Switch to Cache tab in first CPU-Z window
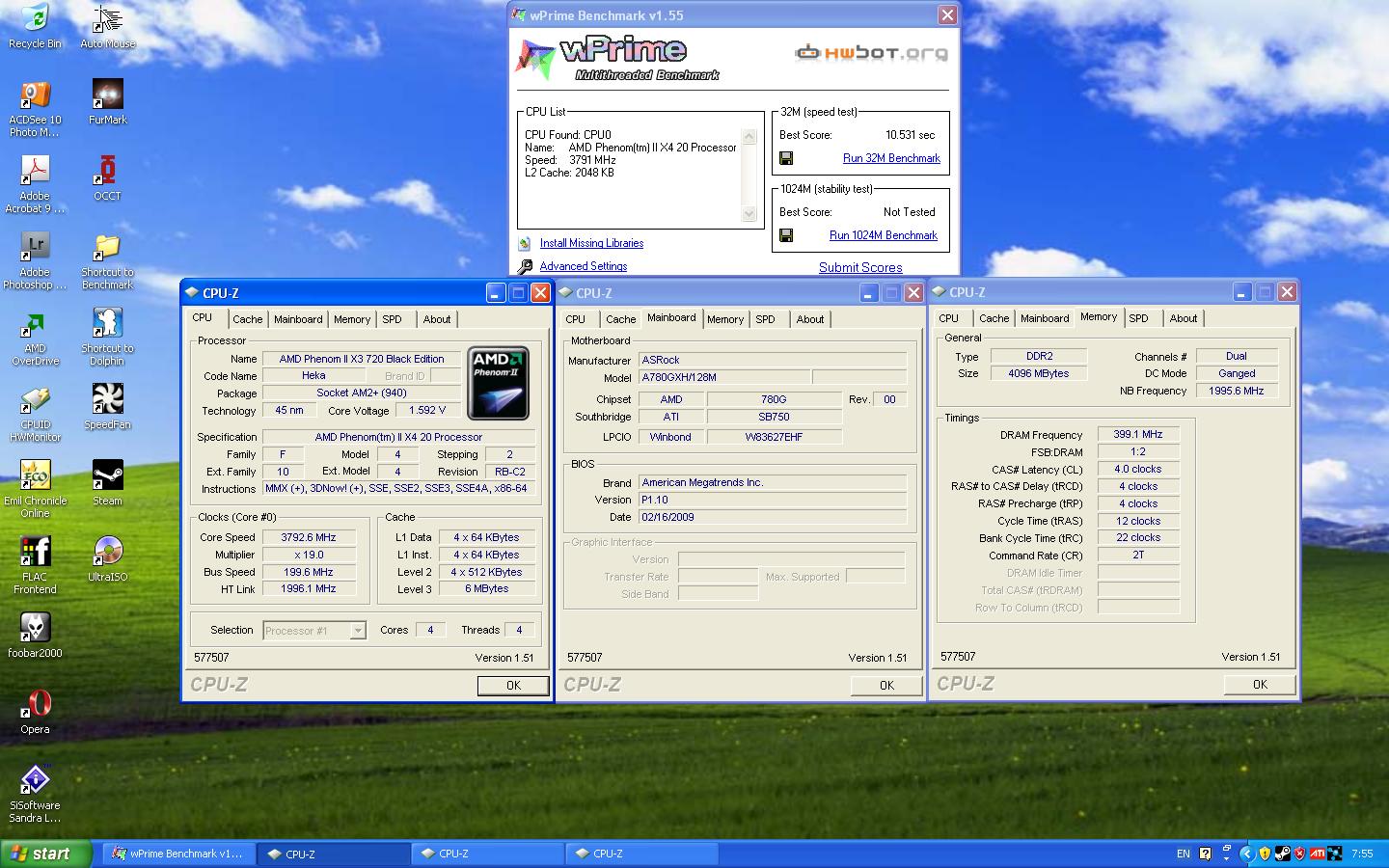Image resolution: width=1389 pixels, height=868 pixels. [247, 319]
